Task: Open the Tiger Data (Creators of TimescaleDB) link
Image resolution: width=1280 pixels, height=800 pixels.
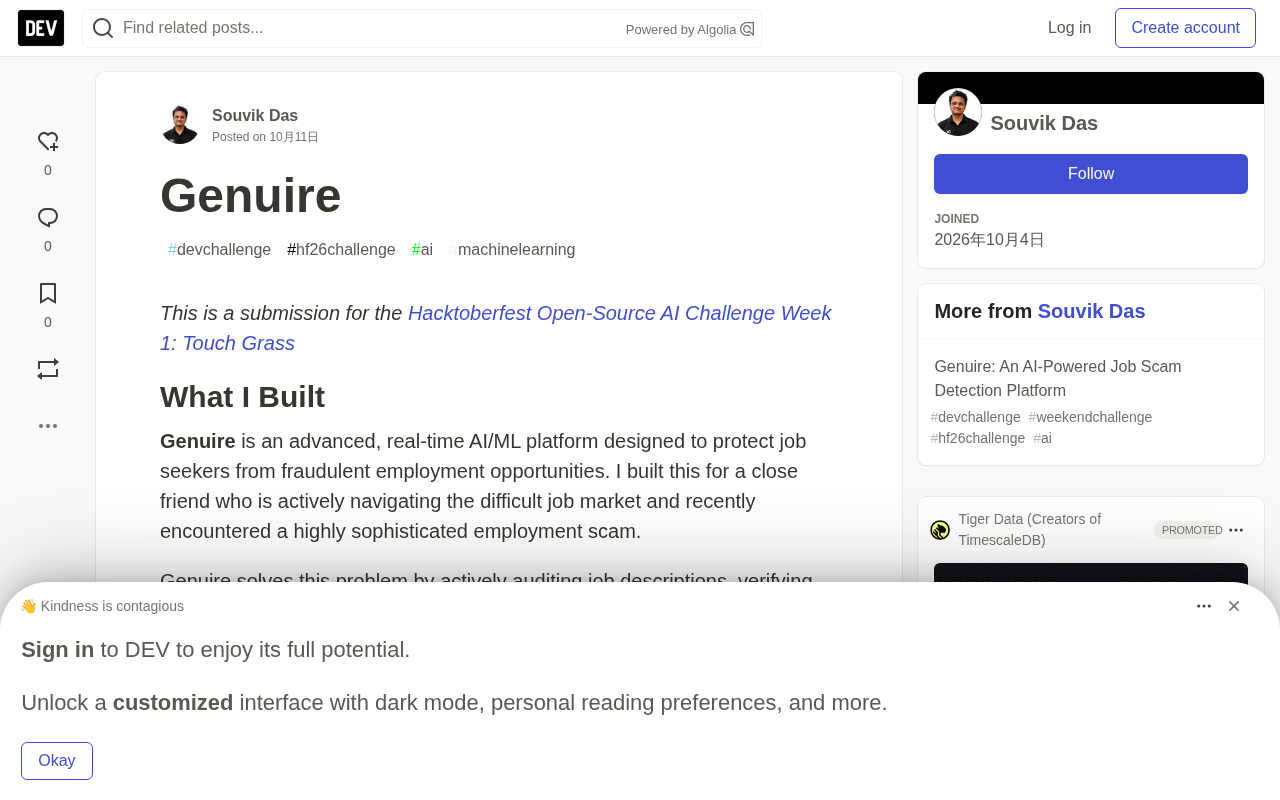Action: click(1029, 530)
